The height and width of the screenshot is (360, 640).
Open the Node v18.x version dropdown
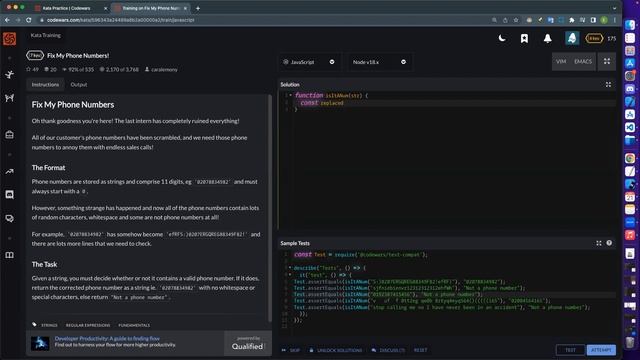click(x=379, y=62)
